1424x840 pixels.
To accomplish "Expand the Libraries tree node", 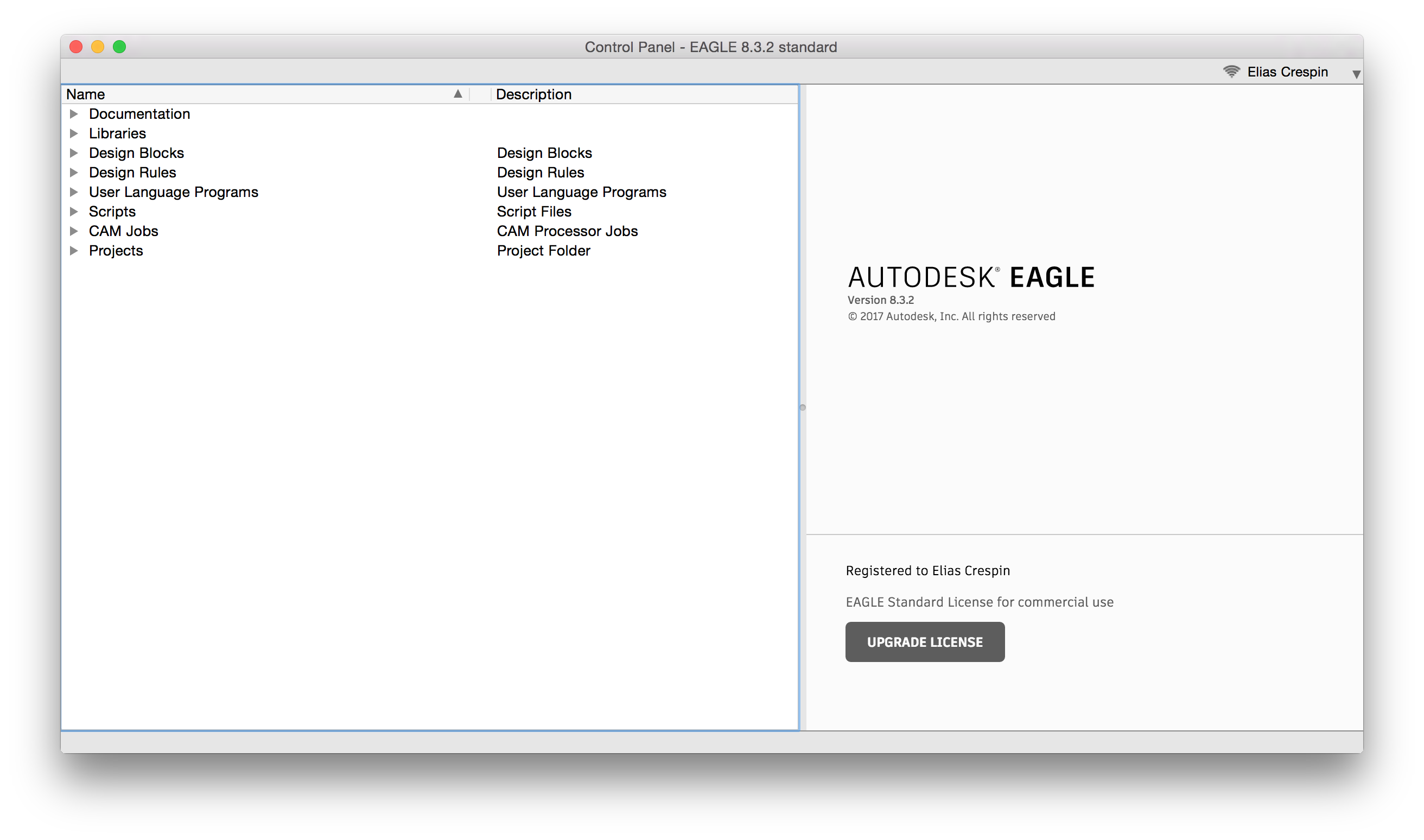I will coord(74,133).
